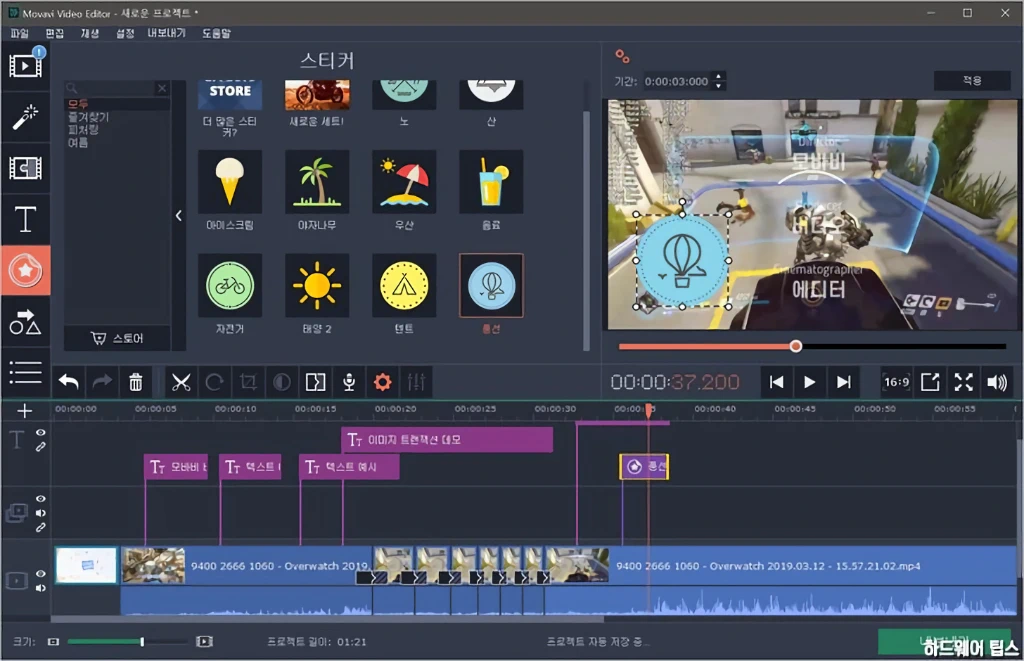Jump to previous frame

(x=776, y=382)
